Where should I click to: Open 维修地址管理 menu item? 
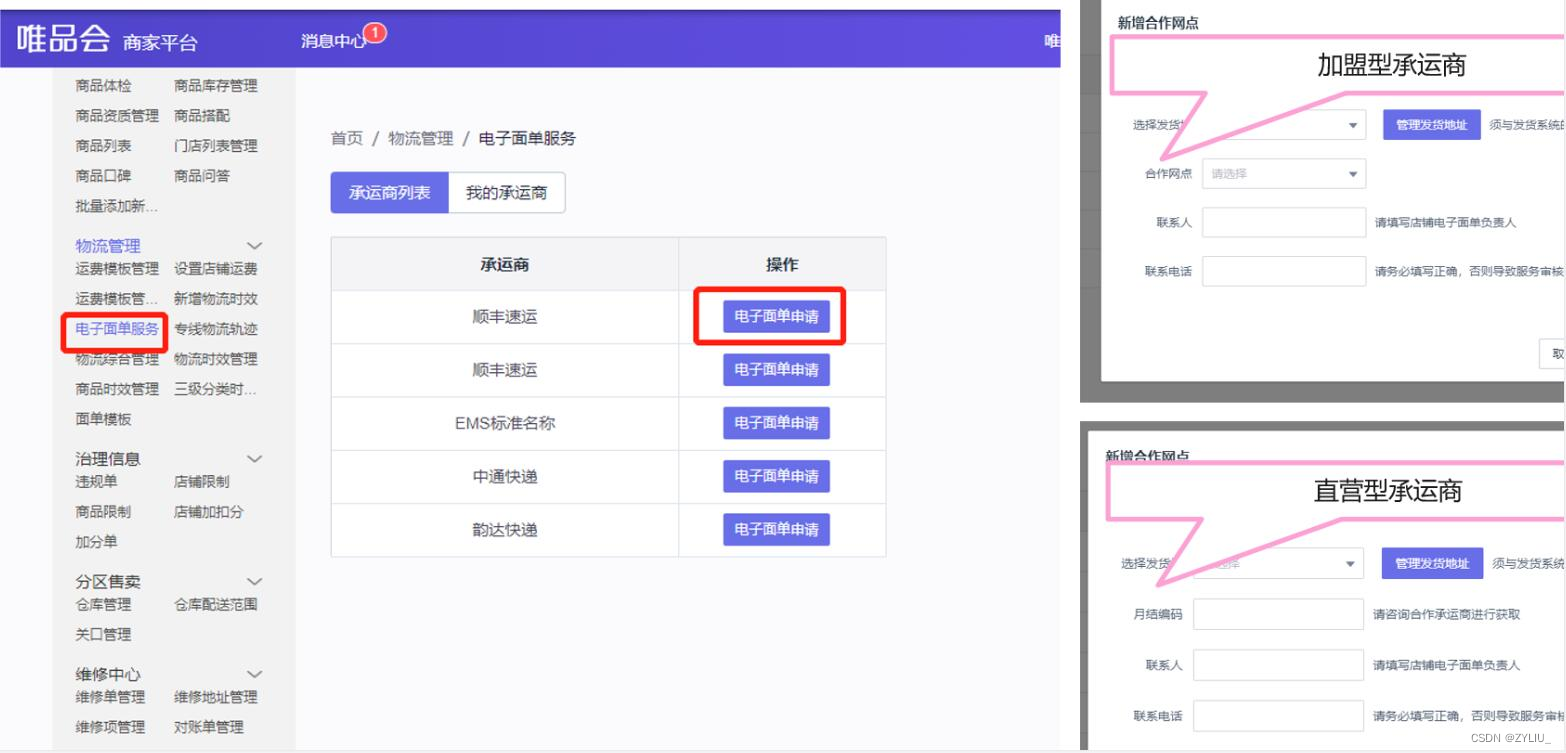point(216,697)
